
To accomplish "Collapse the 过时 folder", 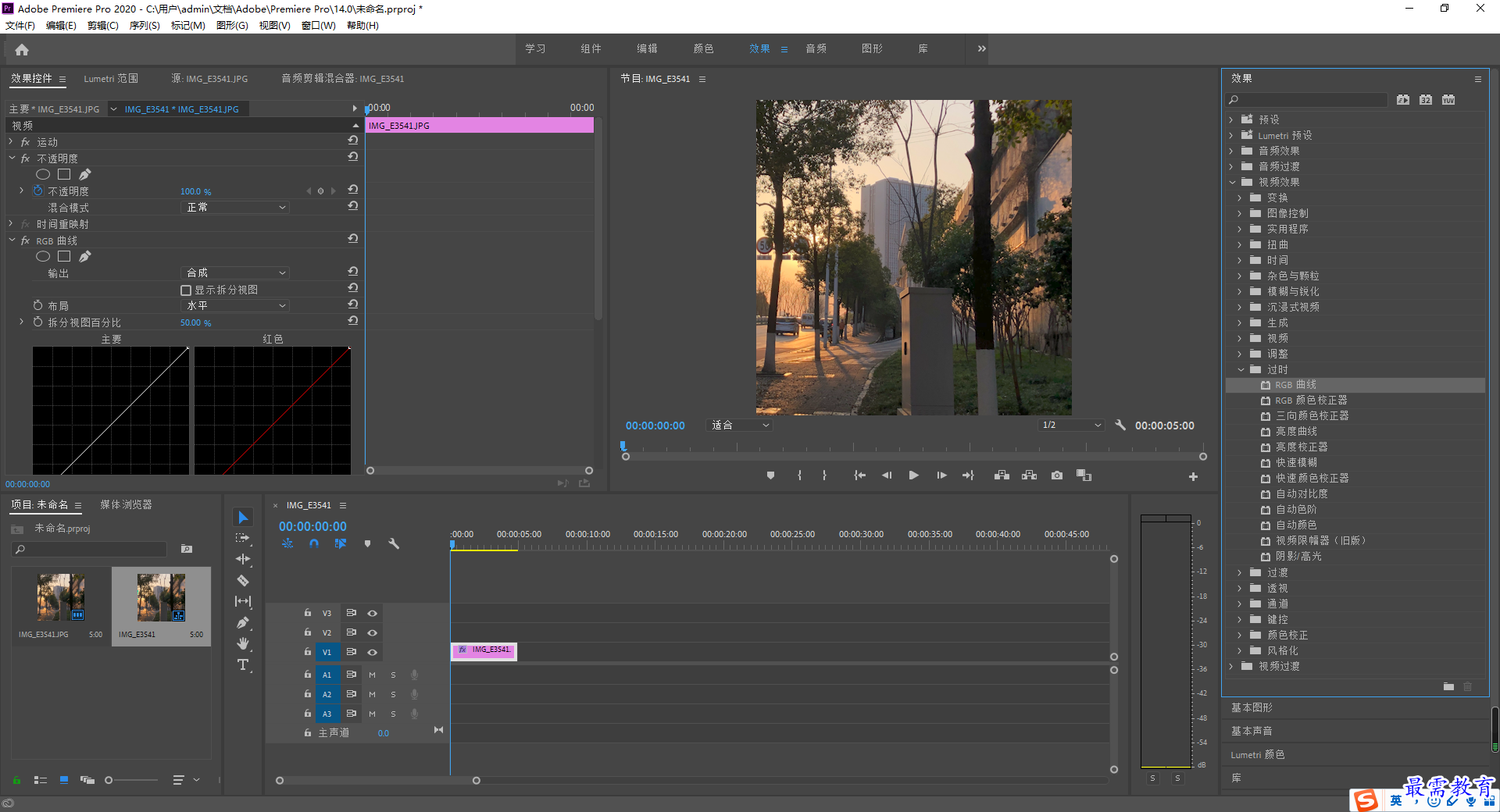I will [x=1241, y=369].
